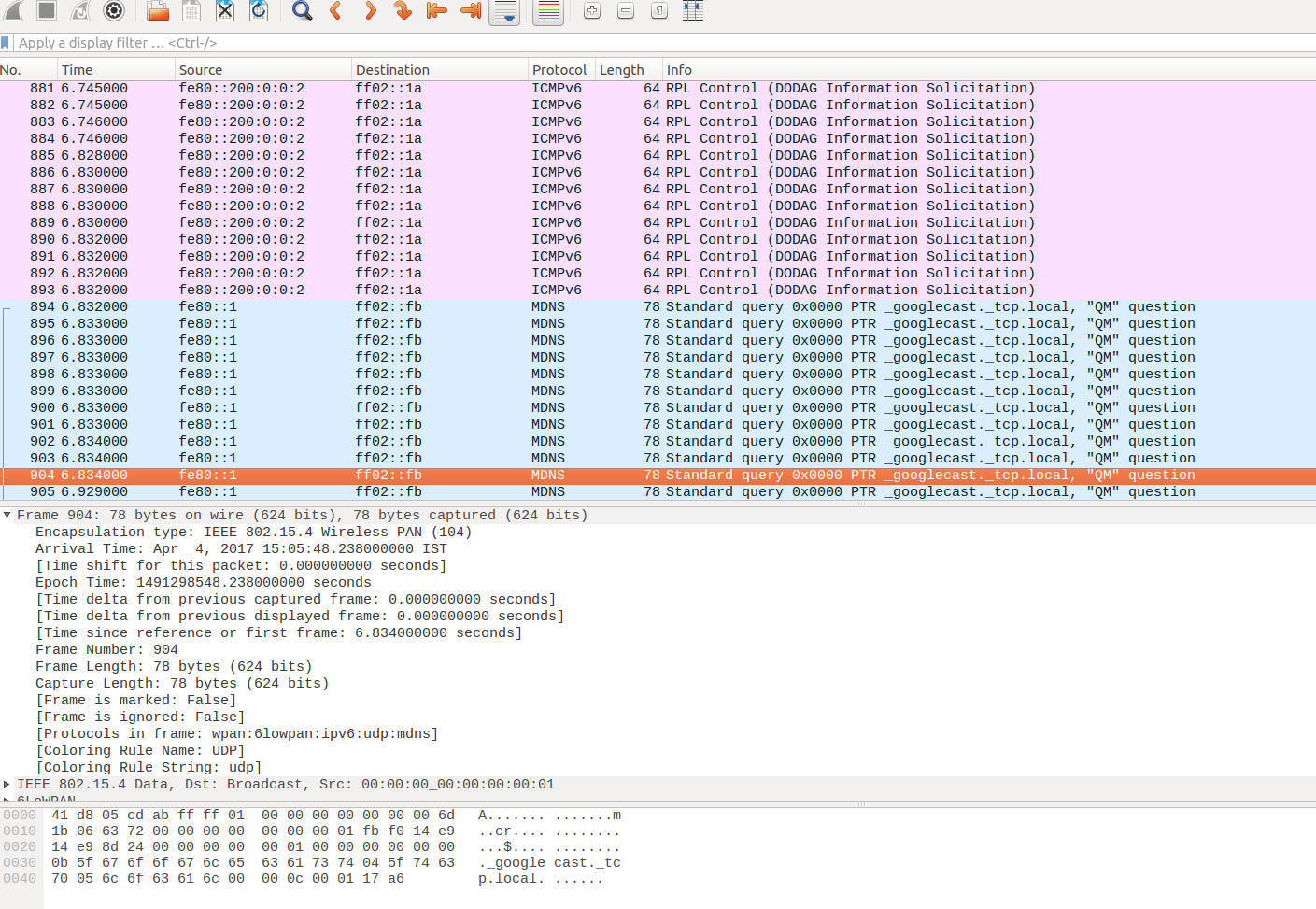Sort by the Protocol column header
Screen dimensions: 1316x909
coord(561,70)
